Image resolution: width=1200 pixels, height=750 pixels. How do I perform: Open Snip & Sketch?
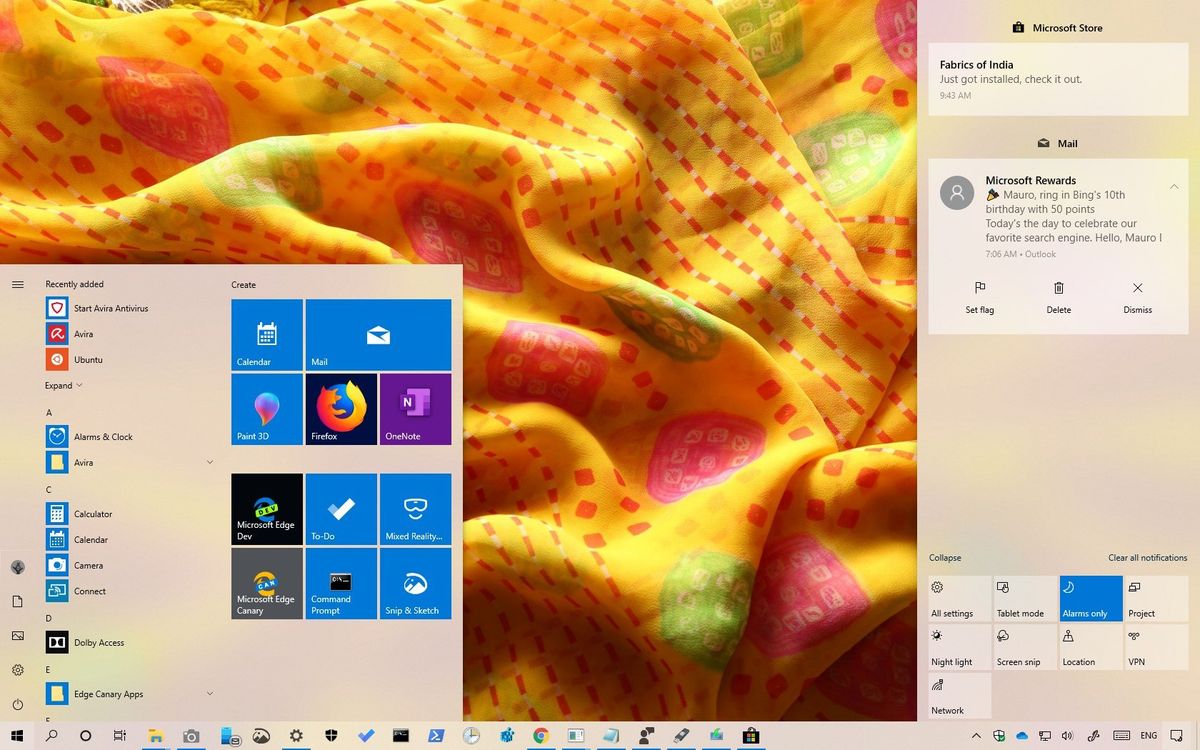coord(415,584)
